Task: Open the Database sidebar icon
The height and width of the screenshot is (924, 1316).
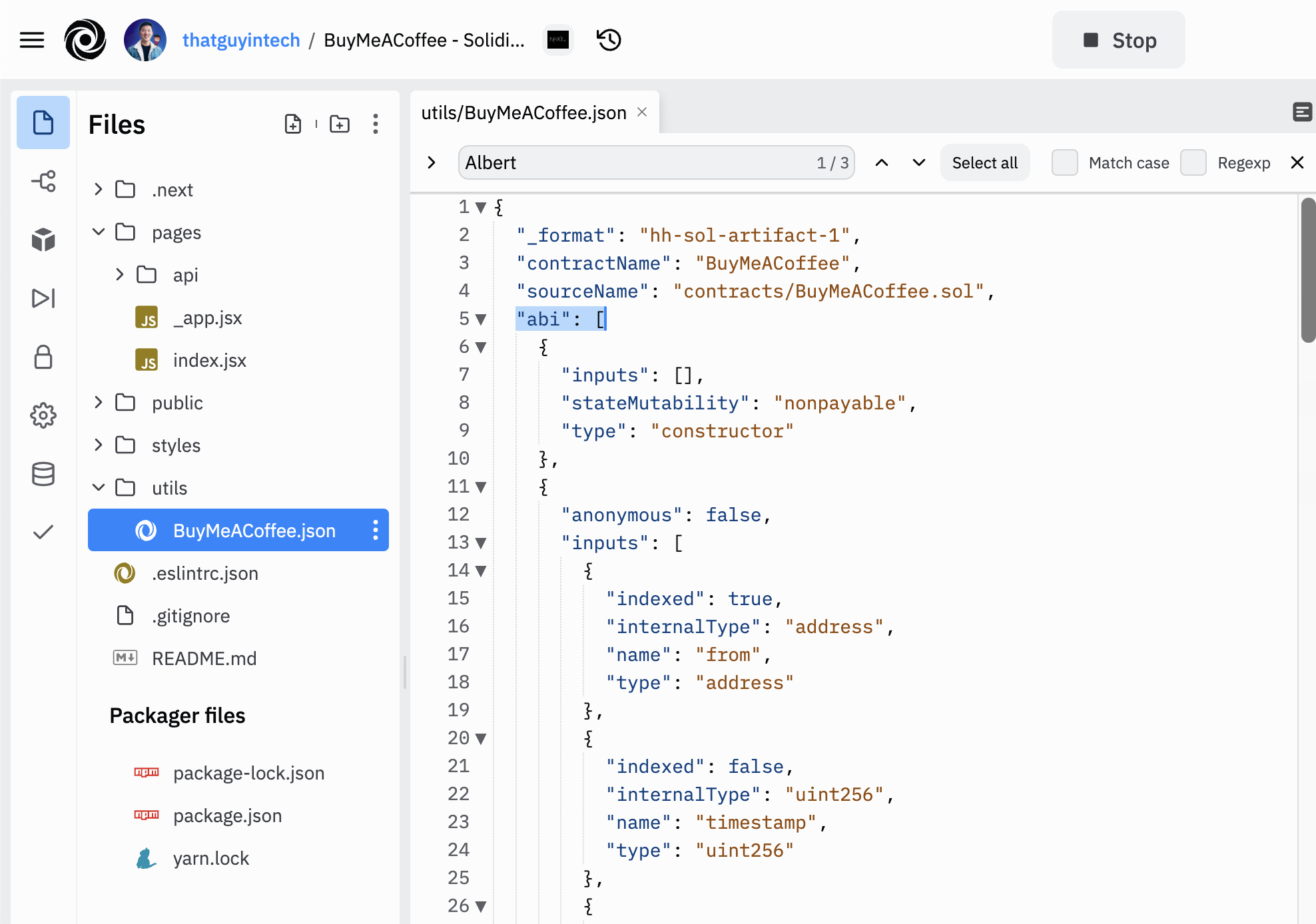Action: [43, 474]
